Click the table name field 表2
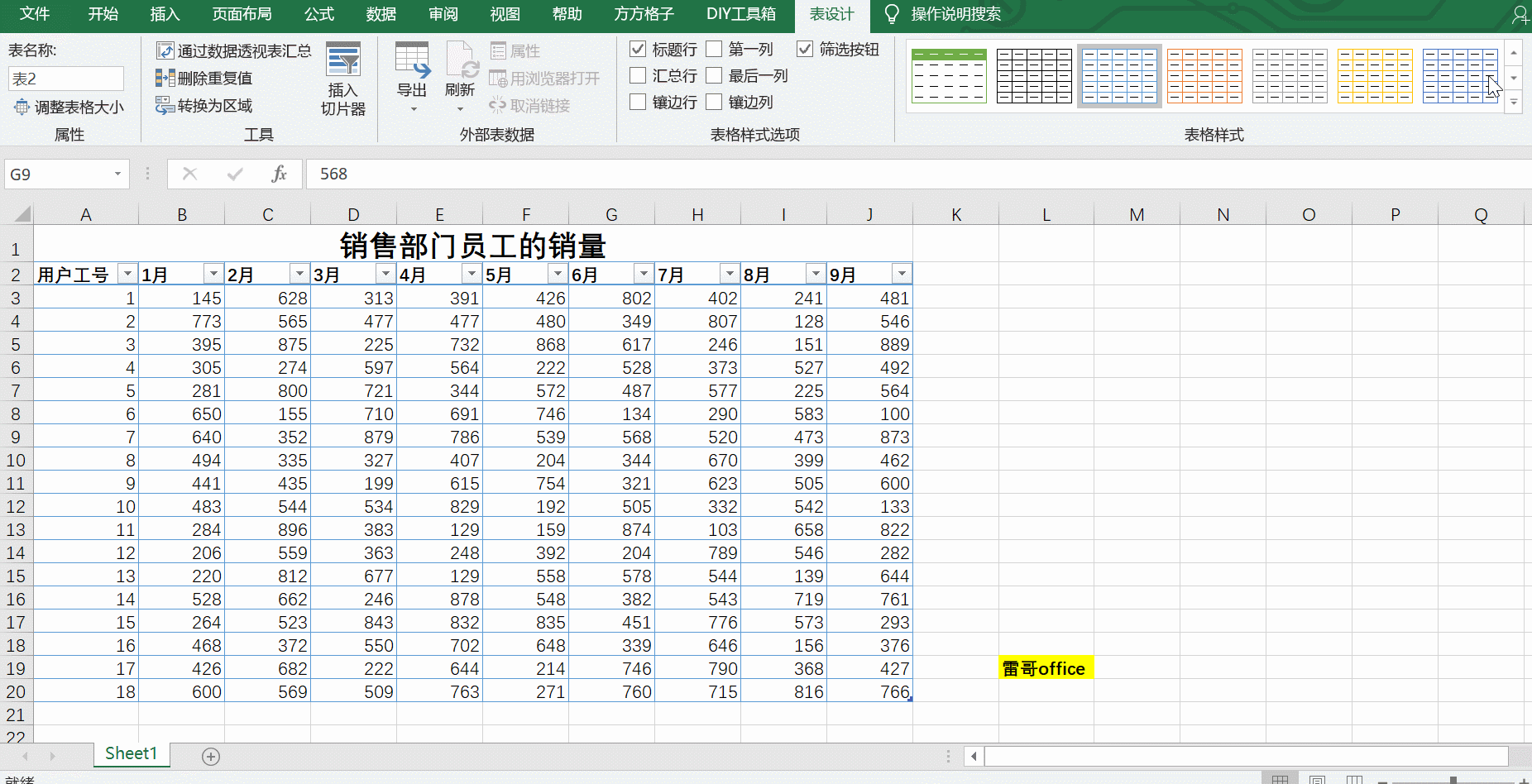The width and height of the screenshot is (1532, 784). (66, 79)
